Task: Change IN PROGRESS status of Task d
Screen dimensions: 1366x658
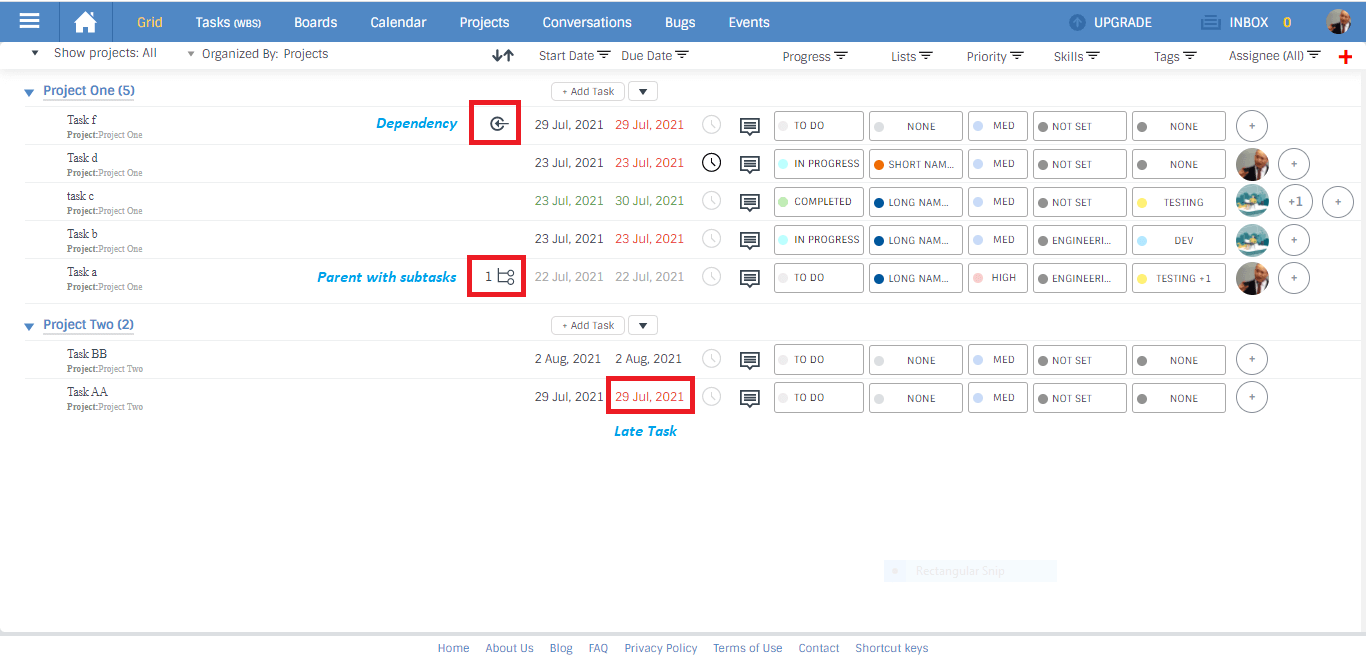Action: [819, 164]
